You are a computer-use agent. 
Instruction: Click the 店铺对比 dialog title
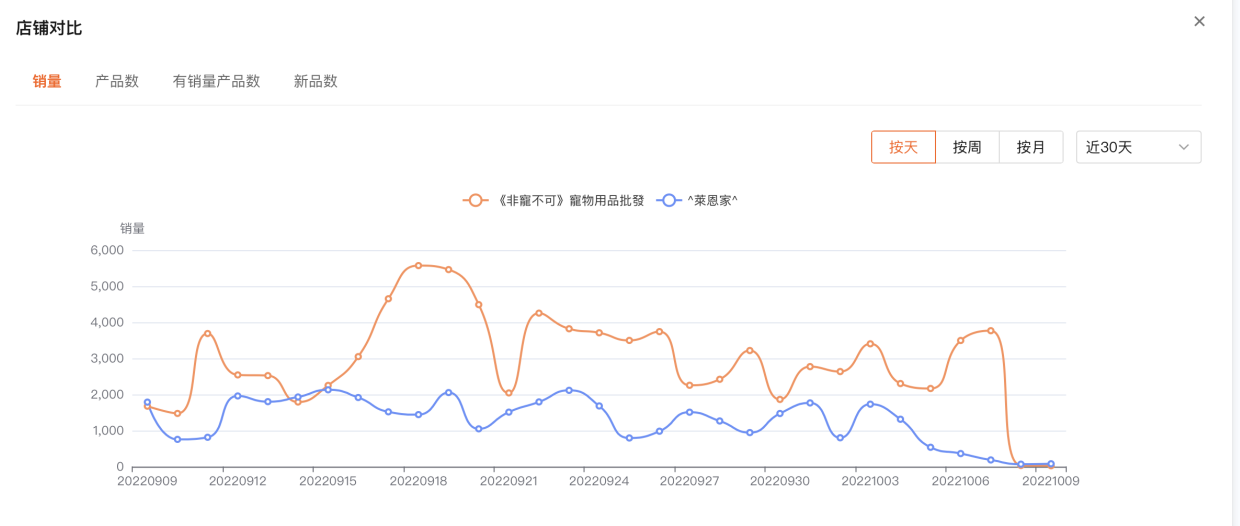pyautogui.click(x=49, y=28)
